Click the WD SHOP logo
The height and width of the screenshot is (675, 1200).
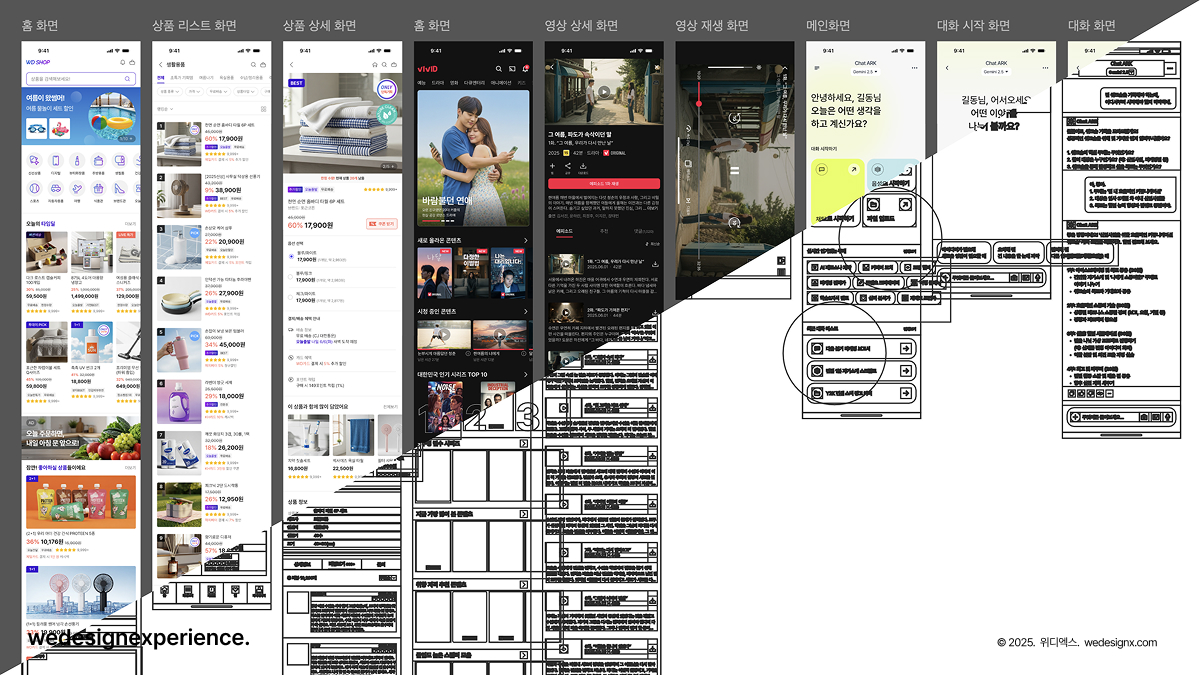38,62
